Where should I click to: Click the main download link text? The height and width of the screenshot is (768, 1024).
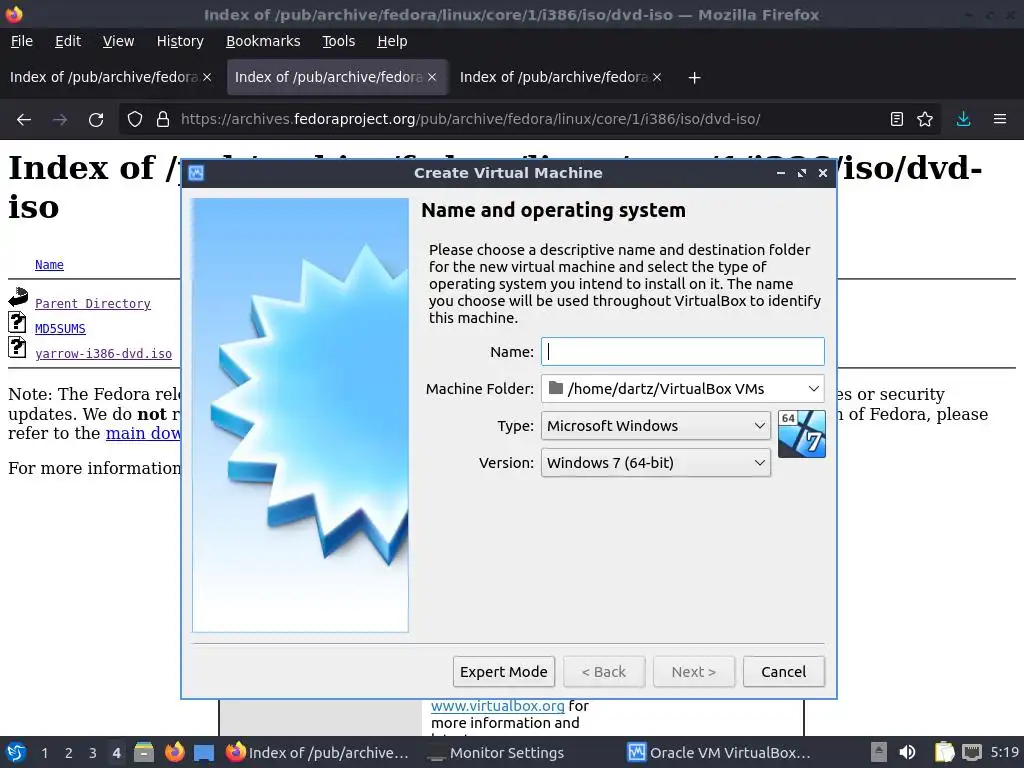pyautogui.click(x=144, y=434)
